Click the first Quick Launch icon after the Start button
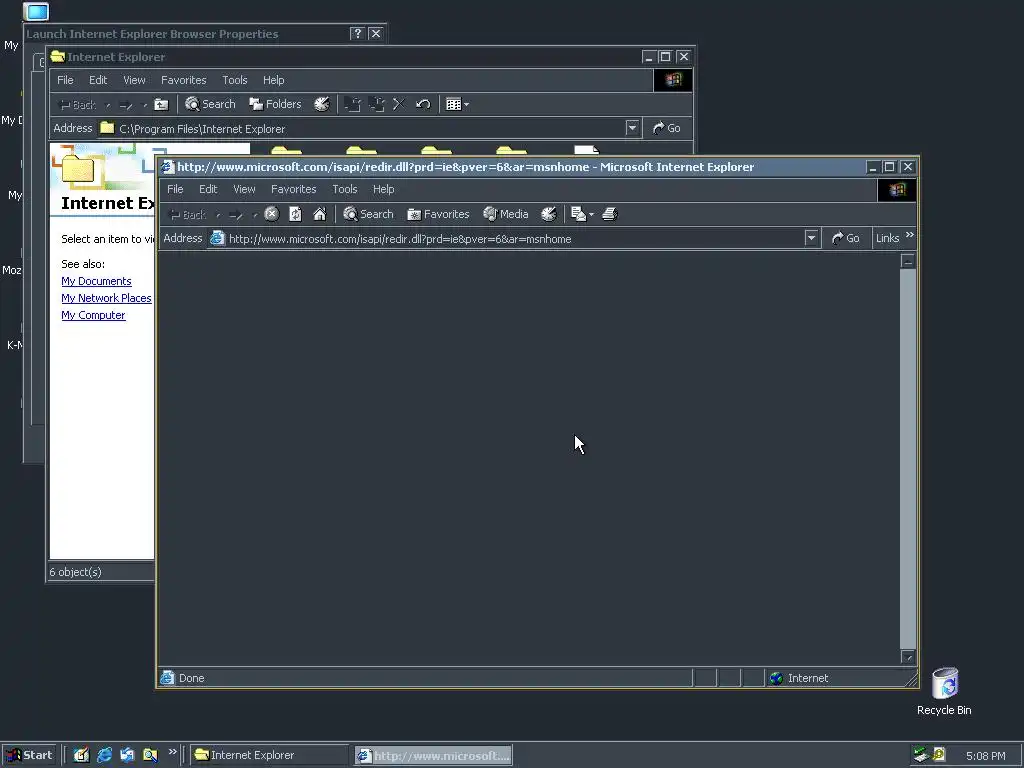Viewport: 1024px width, 768px height. click(x=81, y=755)
